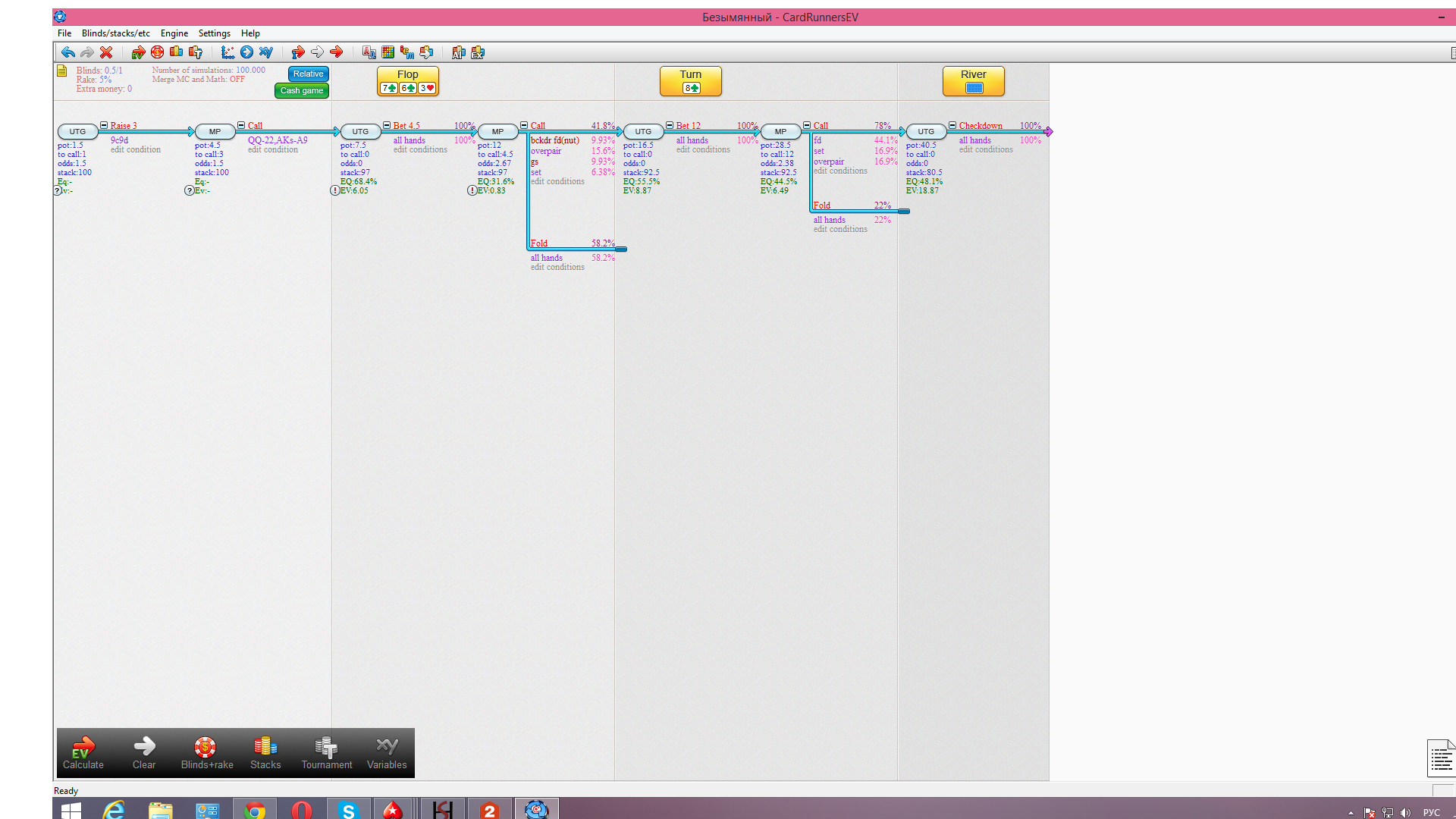Open Skype from the taskbar
The height and width of the screenshot is (819, 1456).
point(348,810)
